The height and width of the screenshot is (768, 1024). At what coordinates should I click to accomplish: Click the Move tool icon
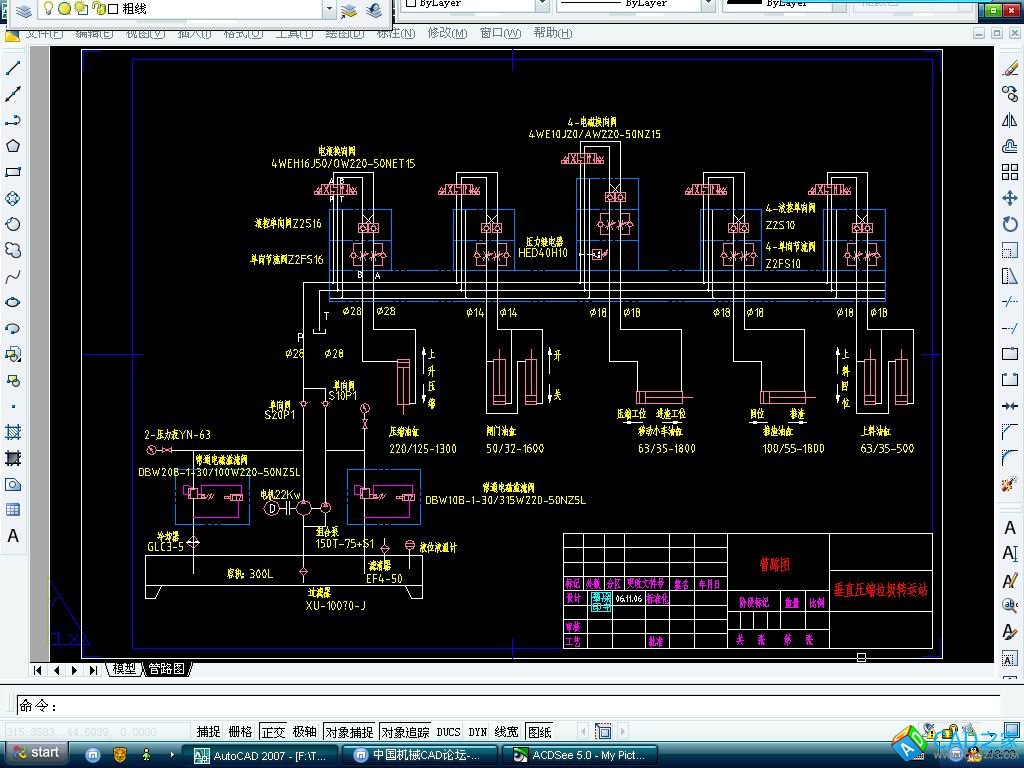[1010, 198]
